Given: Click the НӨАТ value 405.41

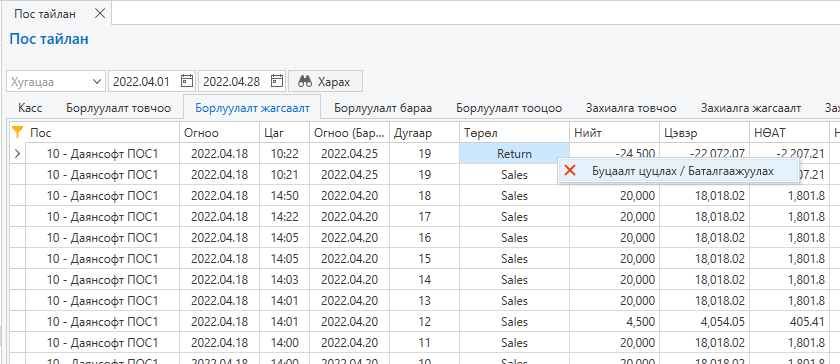Looking at the screenshot, I should click(789, 321).
